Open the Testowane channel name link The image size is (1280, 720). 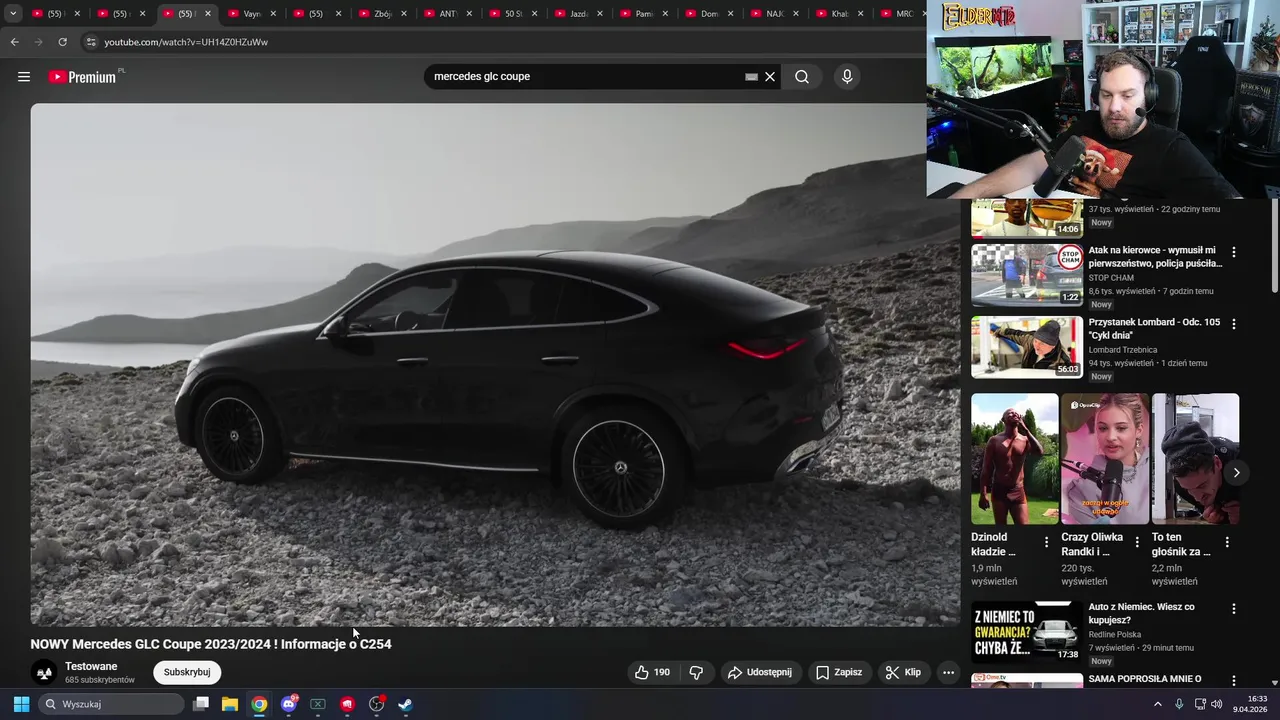click(91, 666)
